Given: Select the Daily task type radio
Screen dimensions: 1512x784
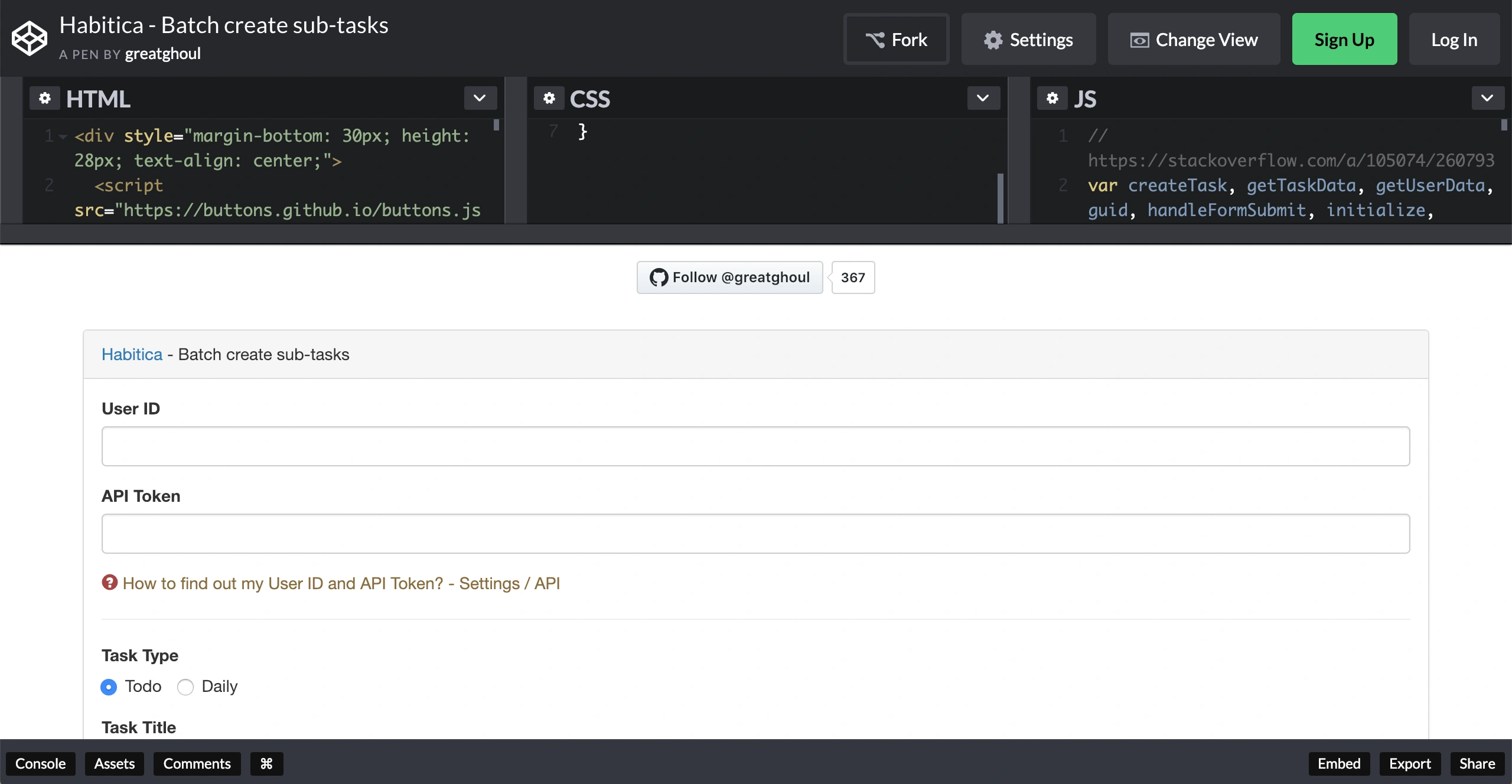Looking at the screenshot, I should [185, 687].
